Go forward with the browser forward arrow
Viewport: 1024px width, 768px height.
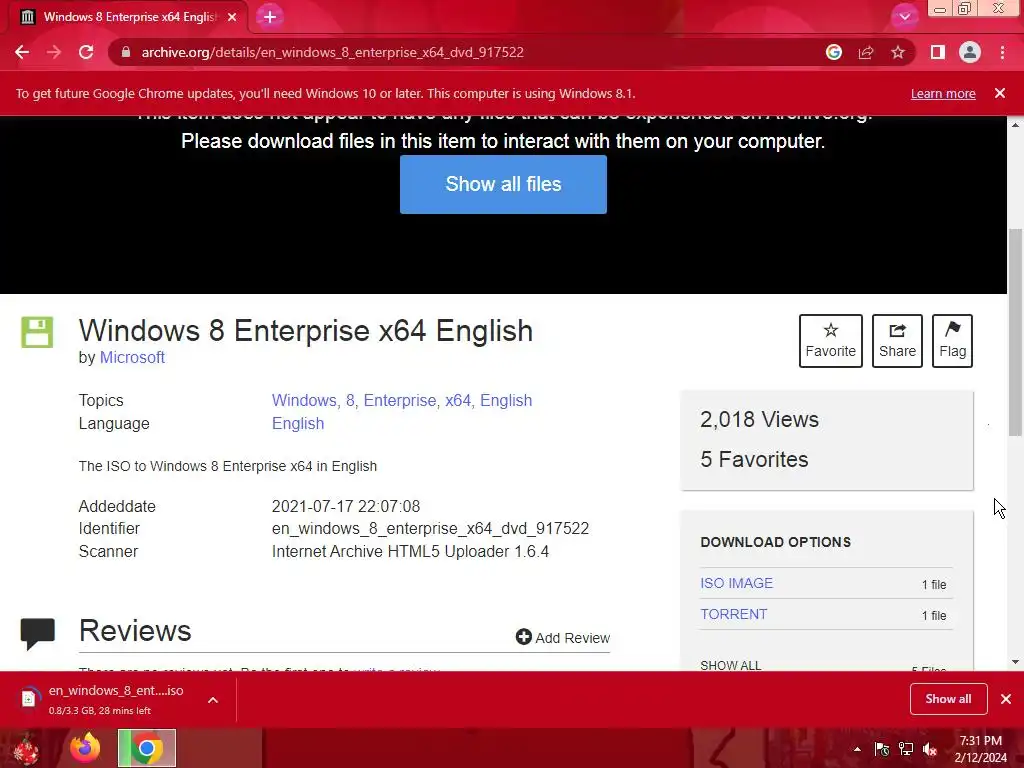54,52
